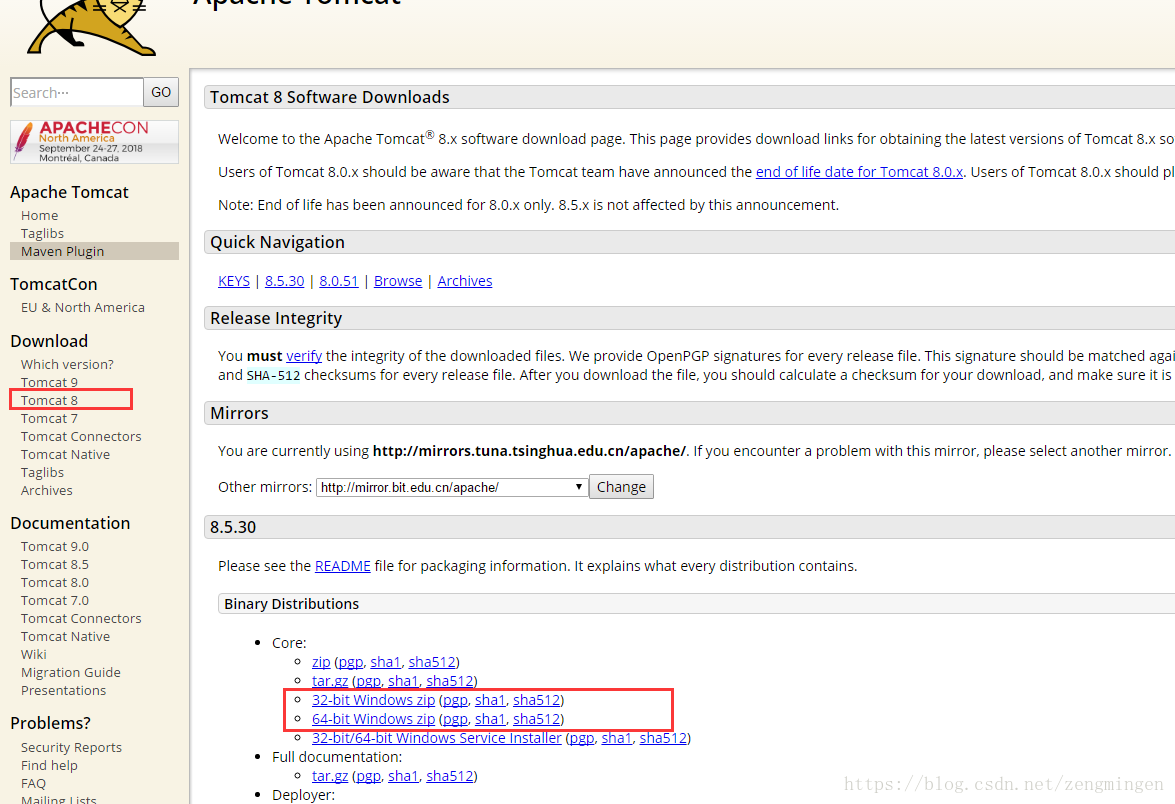Open pgp signature for 32-bit Windows zip
1175x804 pixels.
pyautogui.click(x=456, y=700)
